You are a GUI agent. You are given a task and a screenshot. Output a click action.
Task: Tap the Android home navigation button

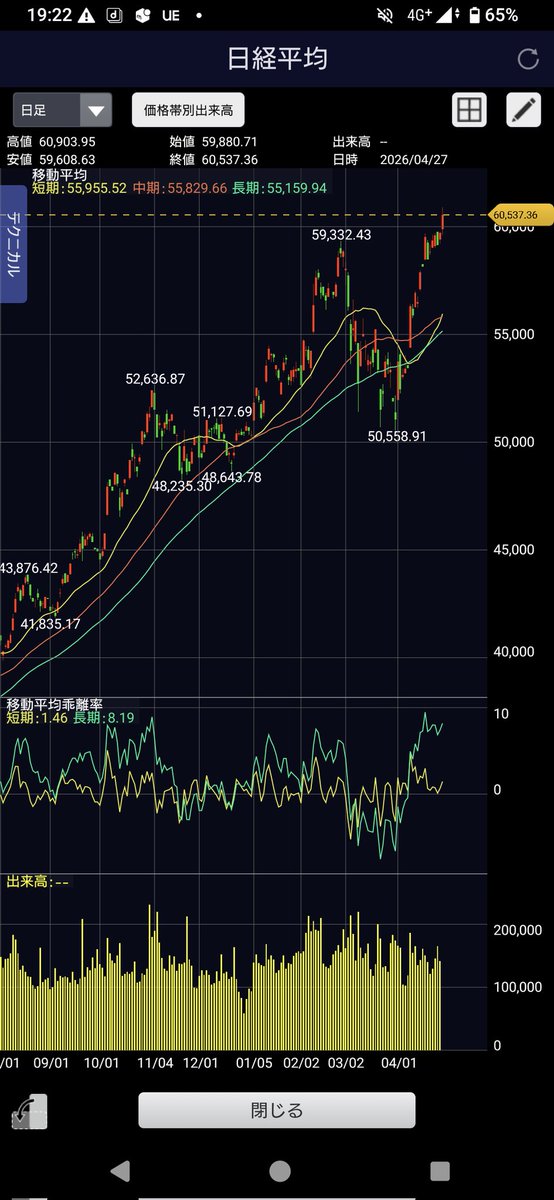[280, 1171]
